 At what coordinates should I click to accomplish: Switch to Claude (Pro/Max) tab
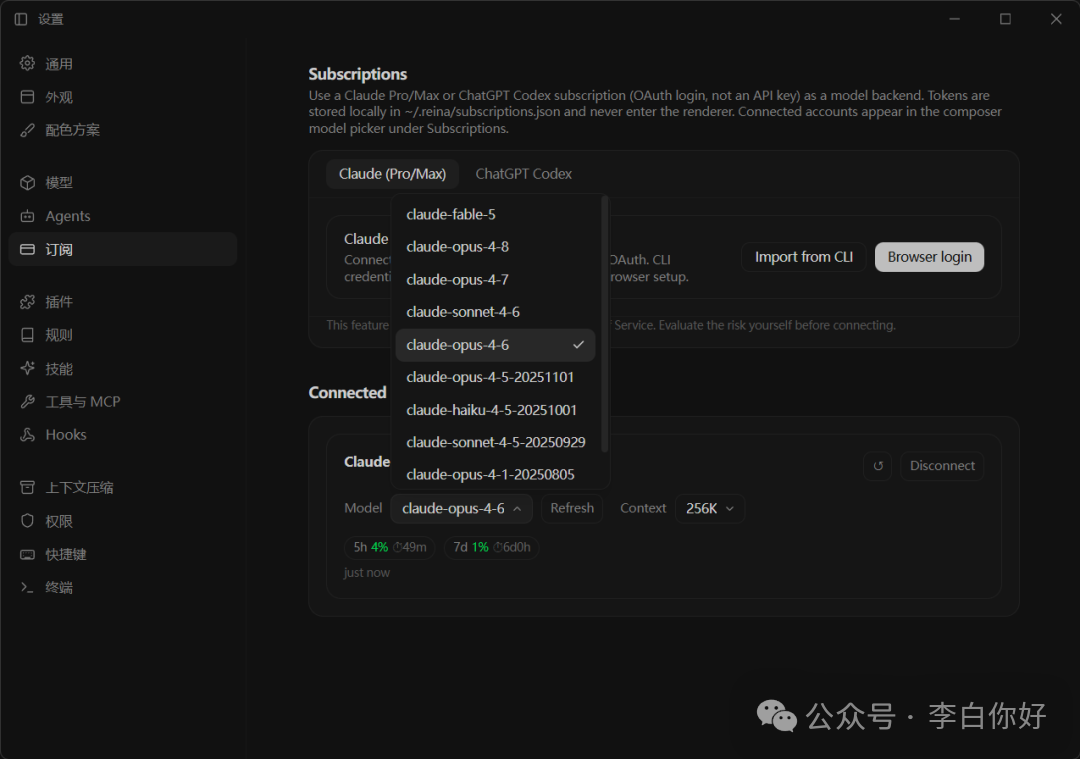pyautogui.click(x=392, y=174)
